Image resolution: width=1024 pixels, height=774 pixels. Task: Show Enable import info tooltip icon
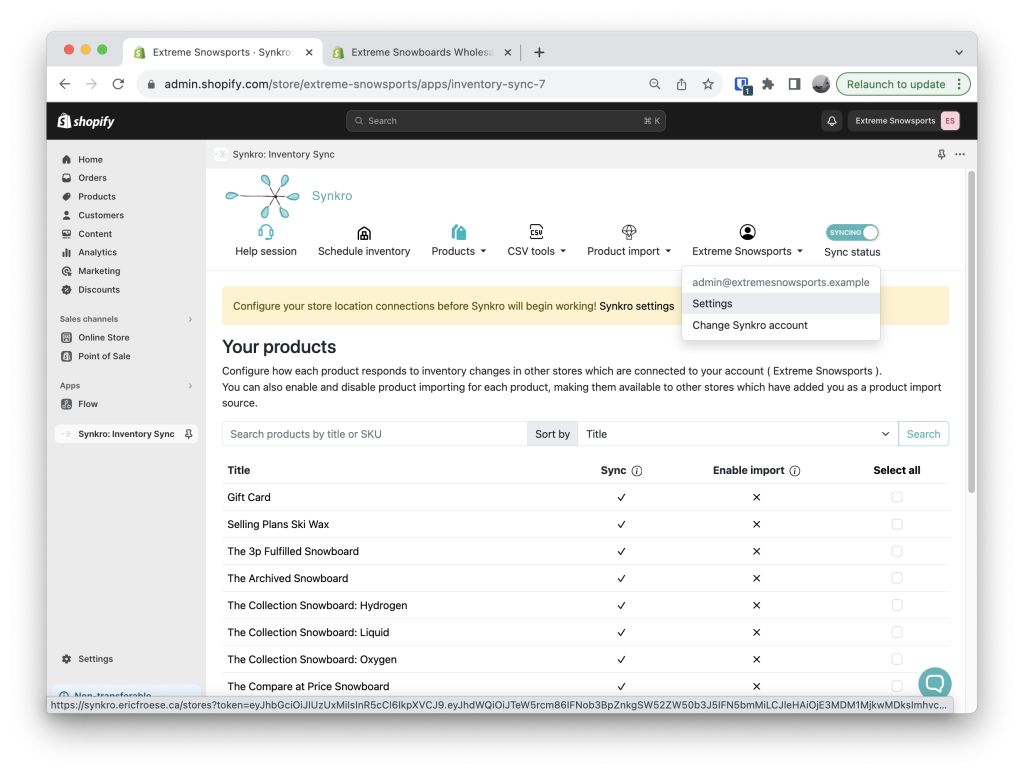click(x=795, y=470)
